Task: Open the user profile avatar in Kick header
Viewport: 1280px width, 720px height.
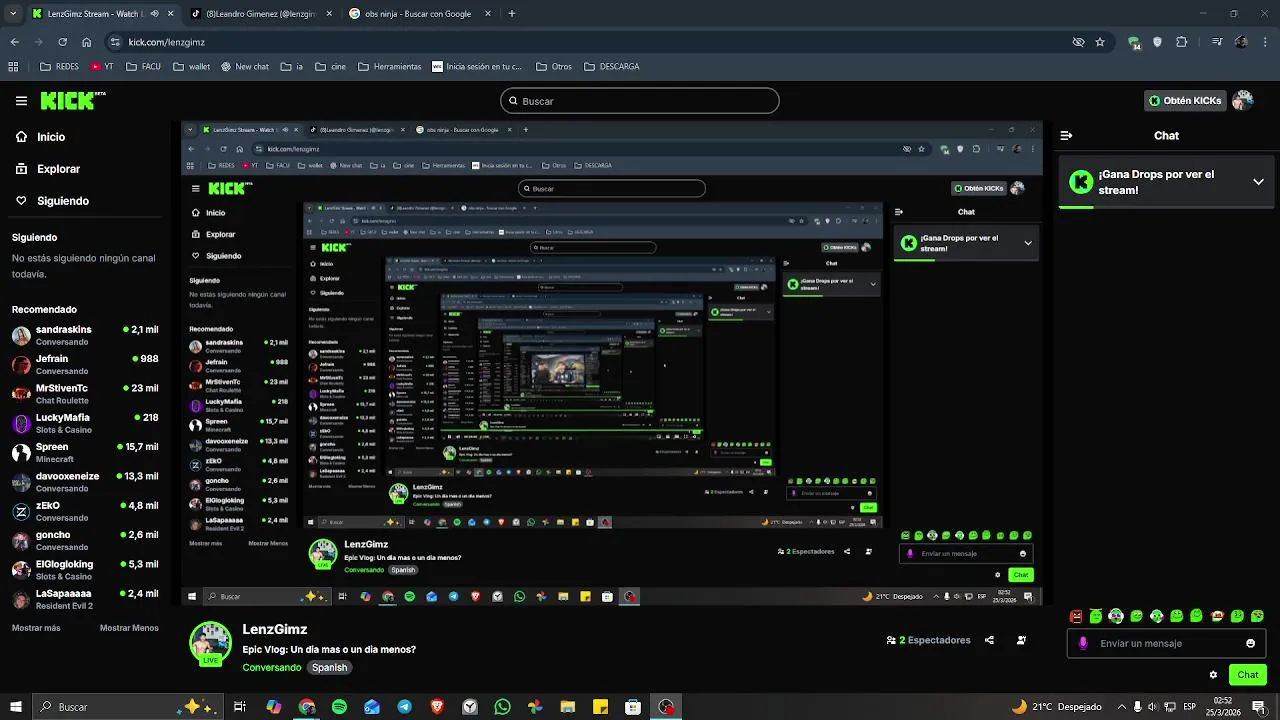Action: 1243,101
